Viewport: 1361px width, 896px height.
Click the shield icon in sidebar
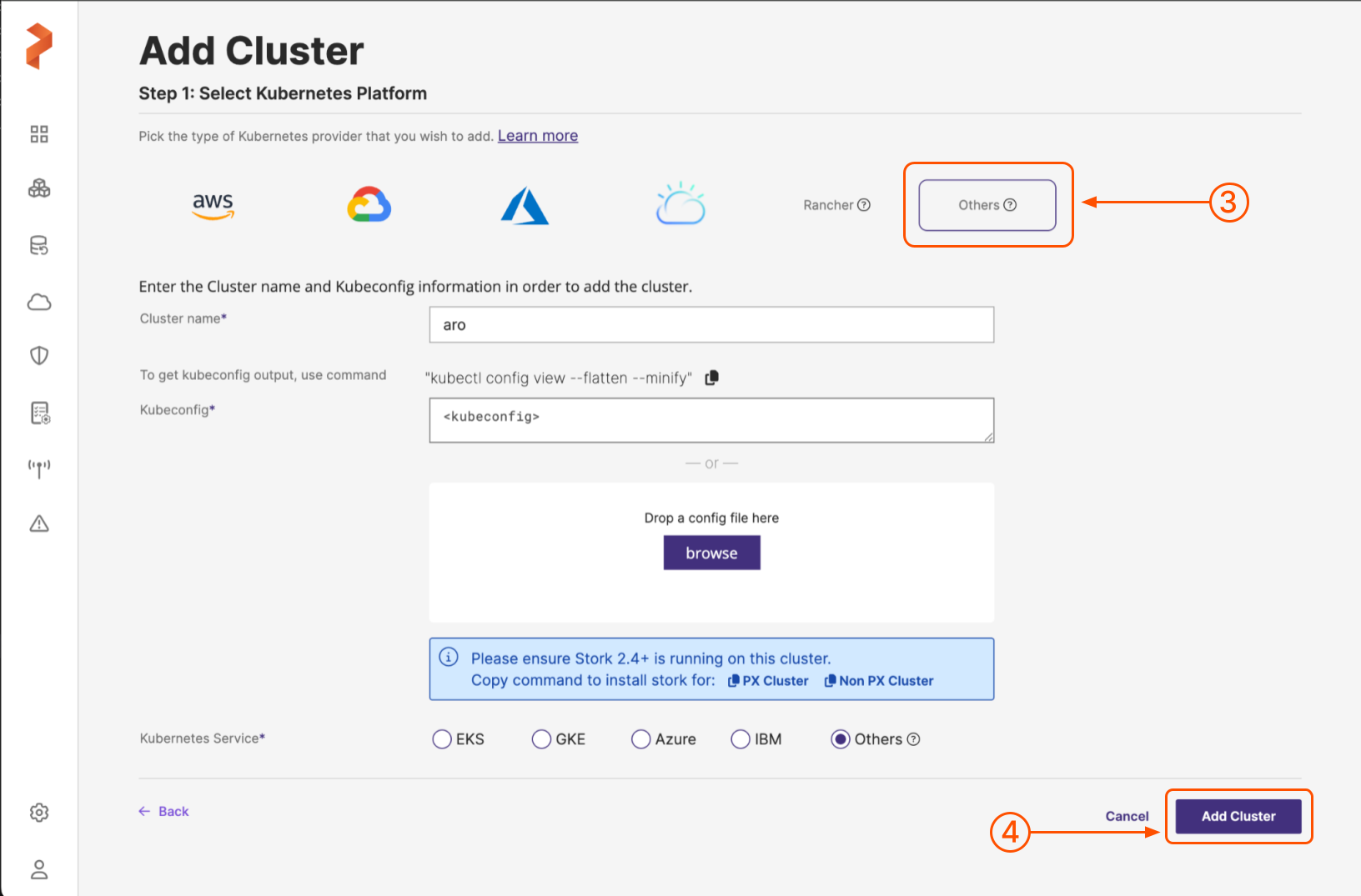(39, 356)
